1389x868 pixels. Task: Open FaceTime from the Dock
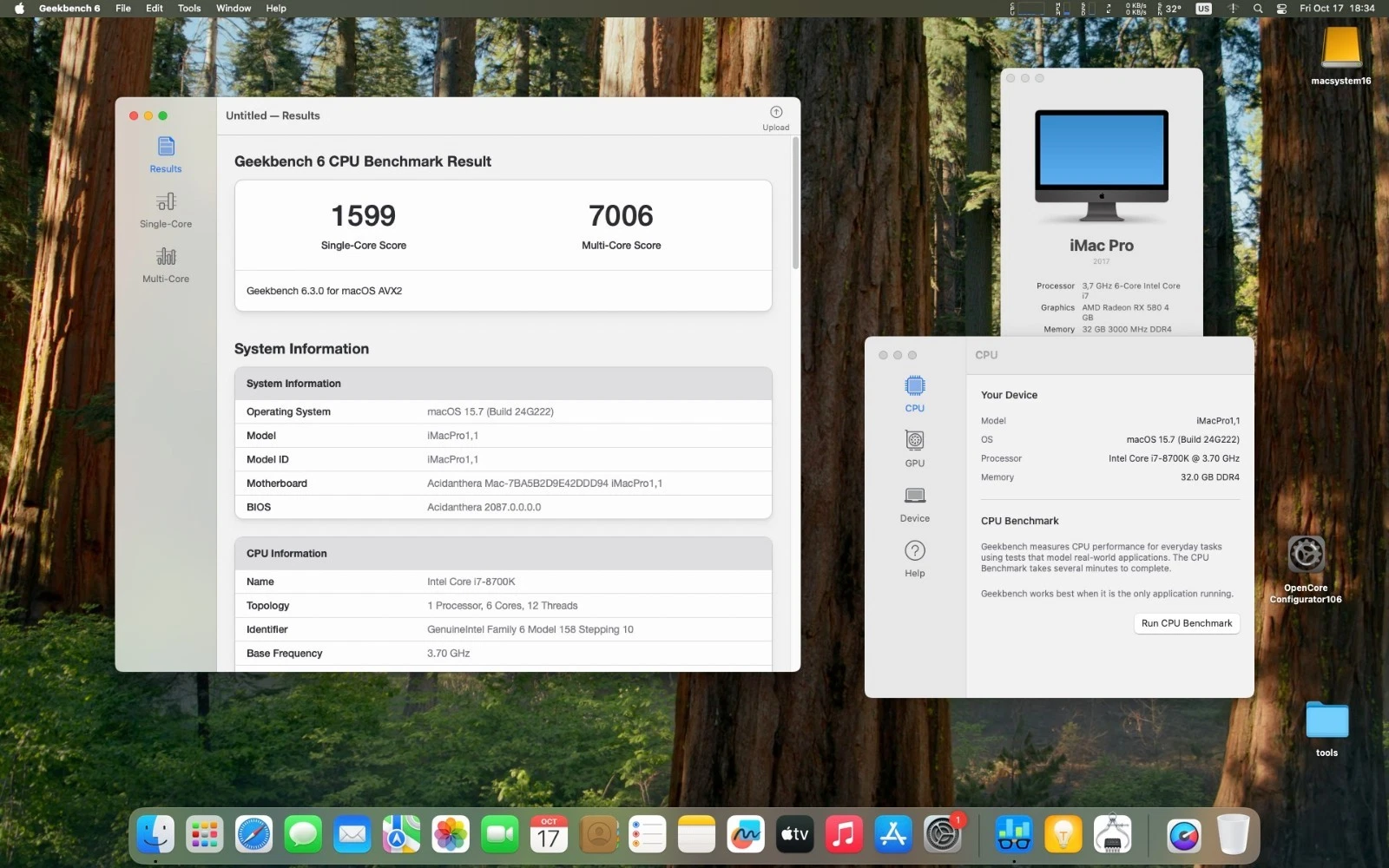click(x=500, y=835)
